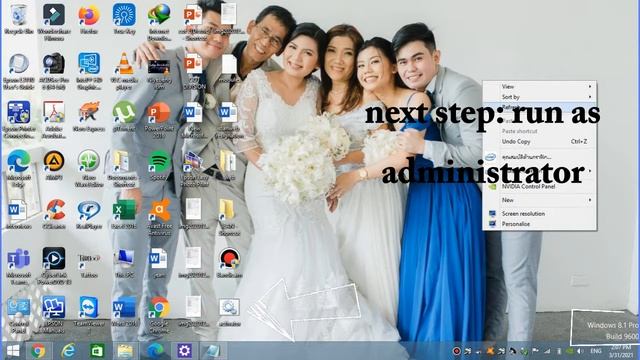This screenshot has width=640, height=360.
Task: Open the AIMP desktop shortcut
Action: 53,165
